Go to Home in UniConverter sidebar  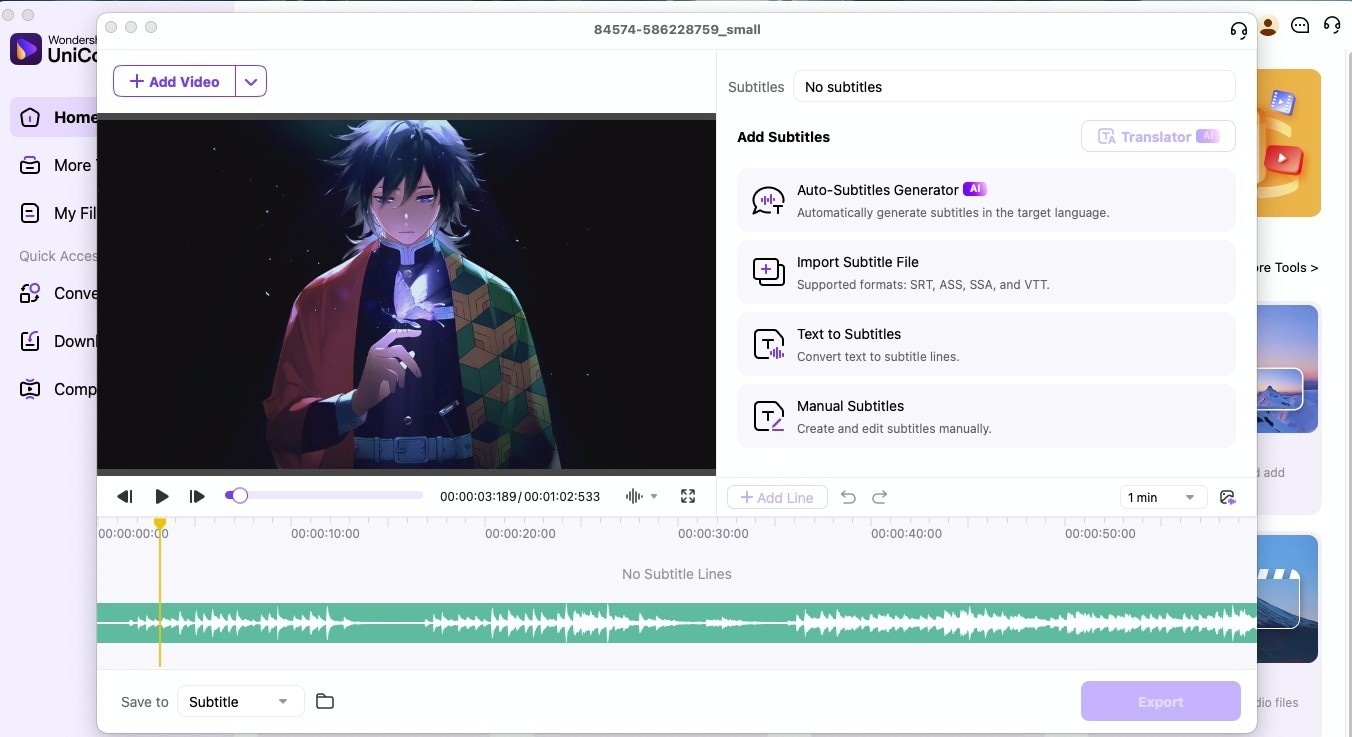pyautogui.click(x=55, y=117)
